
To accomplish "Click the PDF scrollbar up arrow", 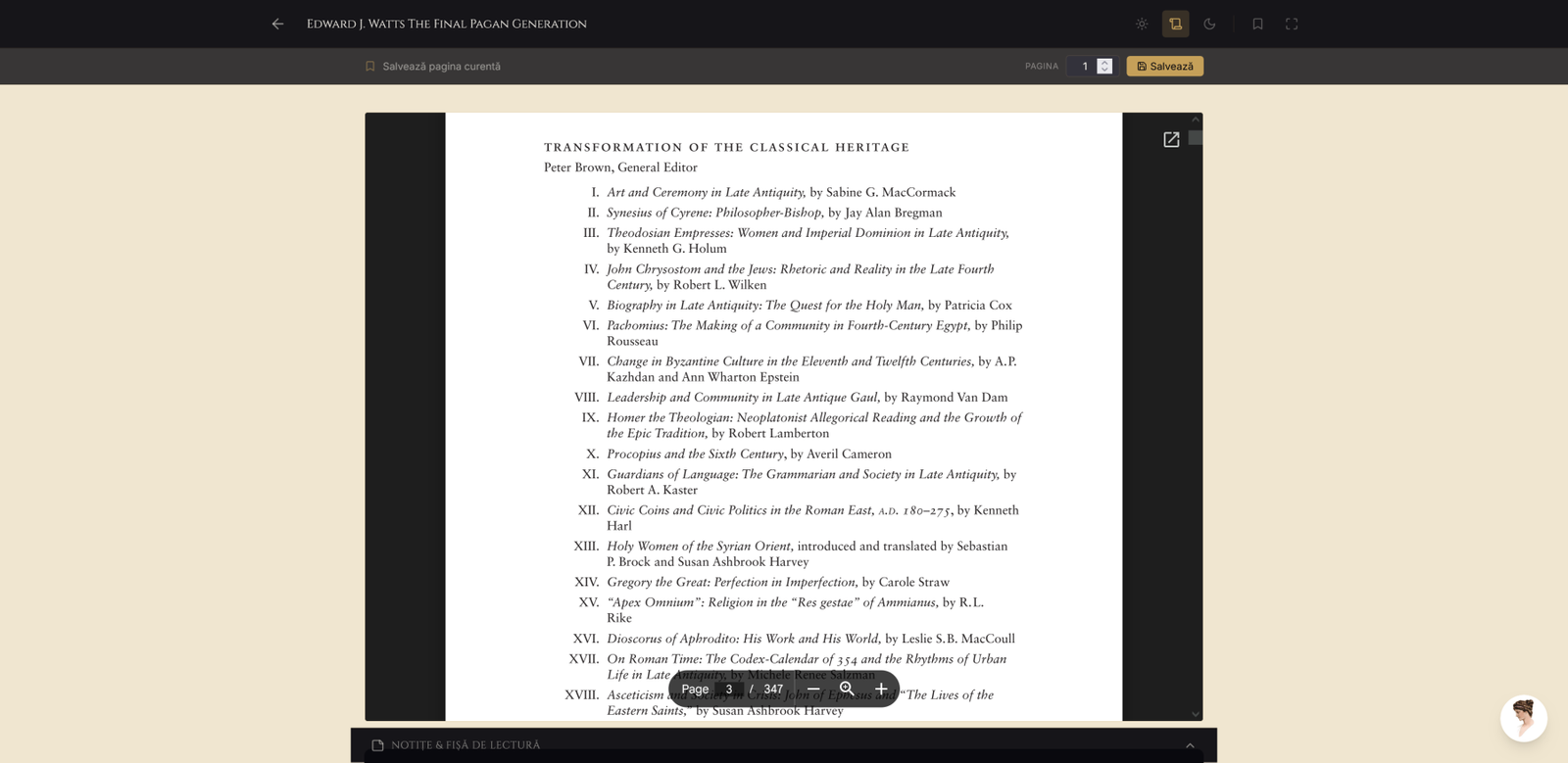I will [1196, 119].
